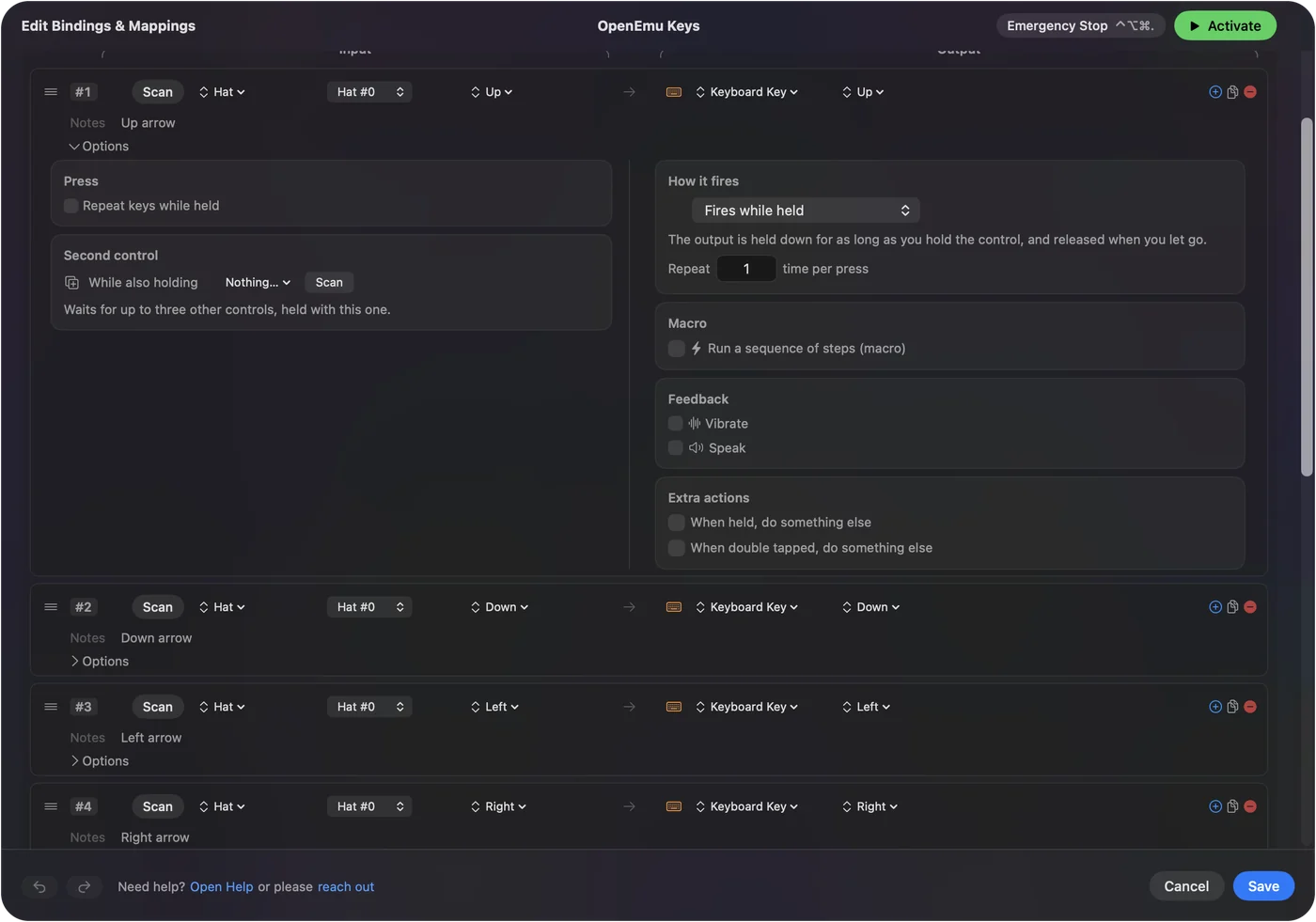Viewport: 1316px width, 922px height.
Task: Open Down output key dropdown in row #2
Action: [x=871, y=607]
